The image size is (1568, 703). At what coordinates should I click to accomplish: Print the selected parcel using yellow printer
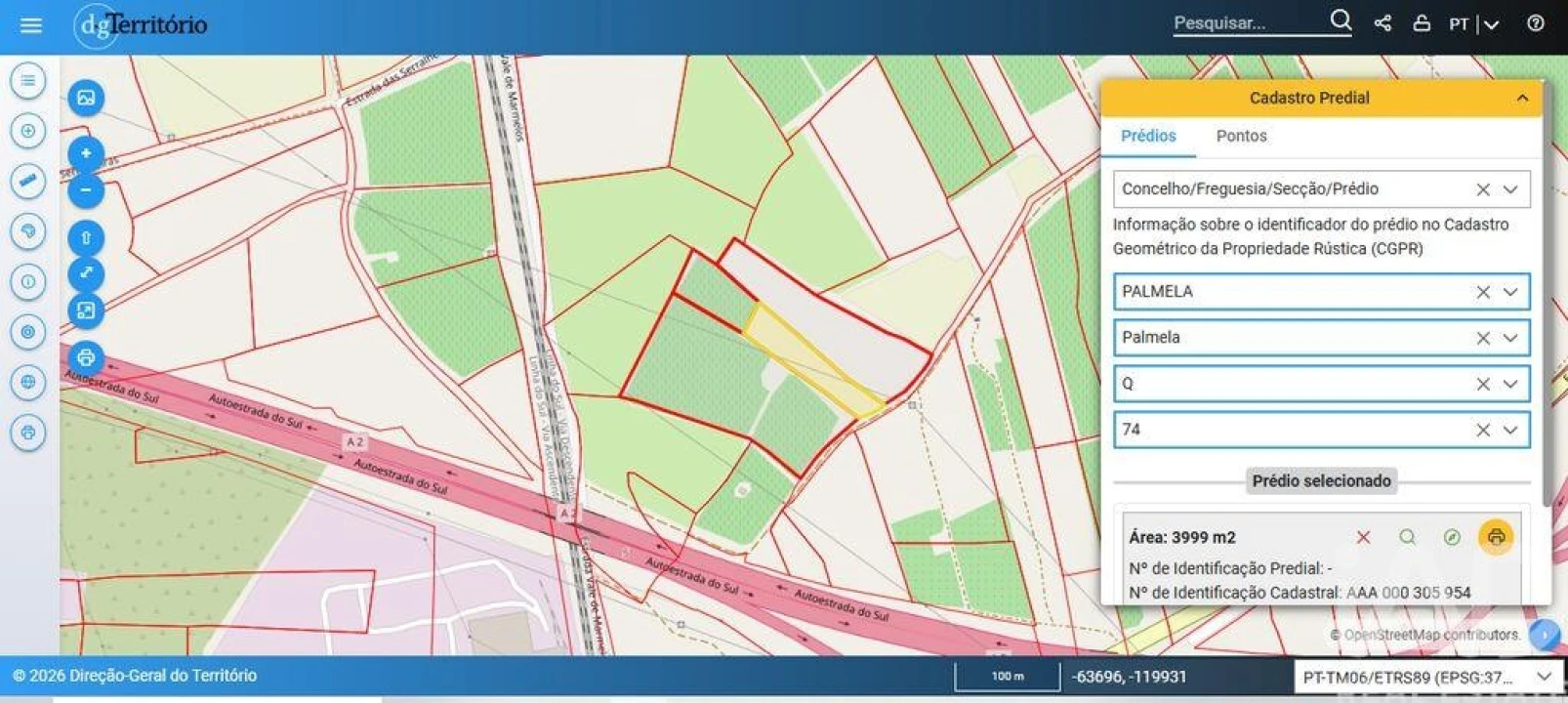point(1496,537)
